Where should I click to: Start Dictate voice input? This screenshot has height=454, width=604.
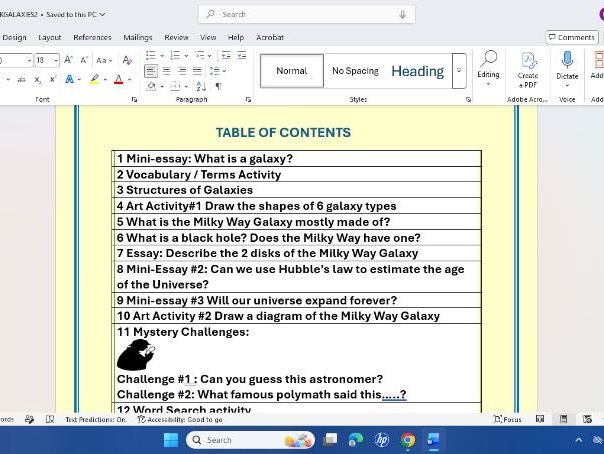(x=567, y=69)
